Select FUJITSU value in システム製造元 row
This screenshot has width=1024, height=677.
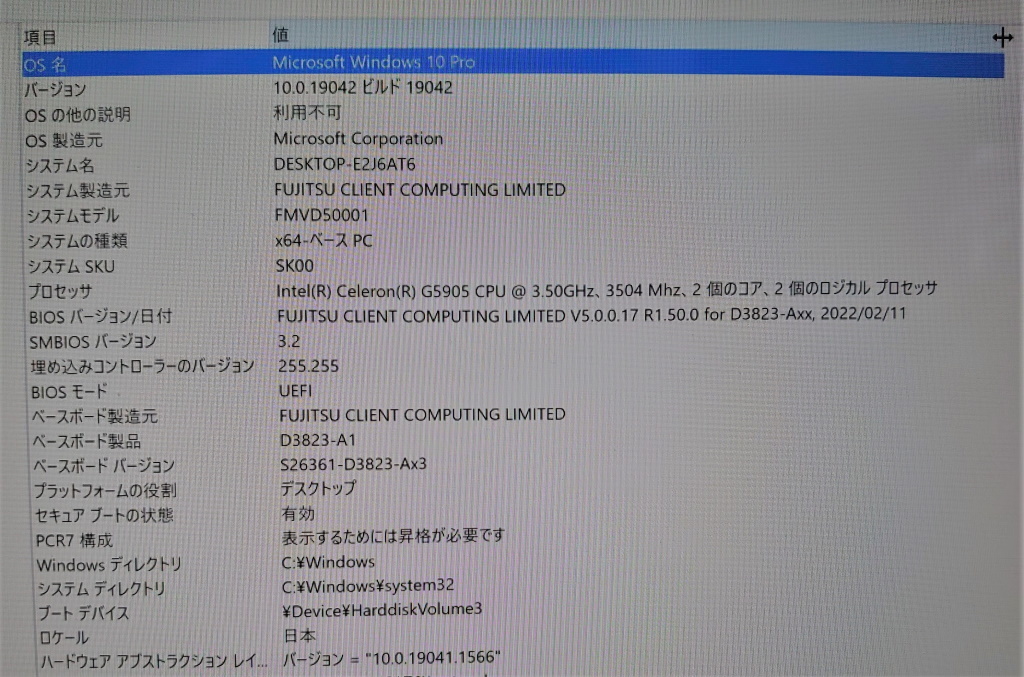point(420,190)
